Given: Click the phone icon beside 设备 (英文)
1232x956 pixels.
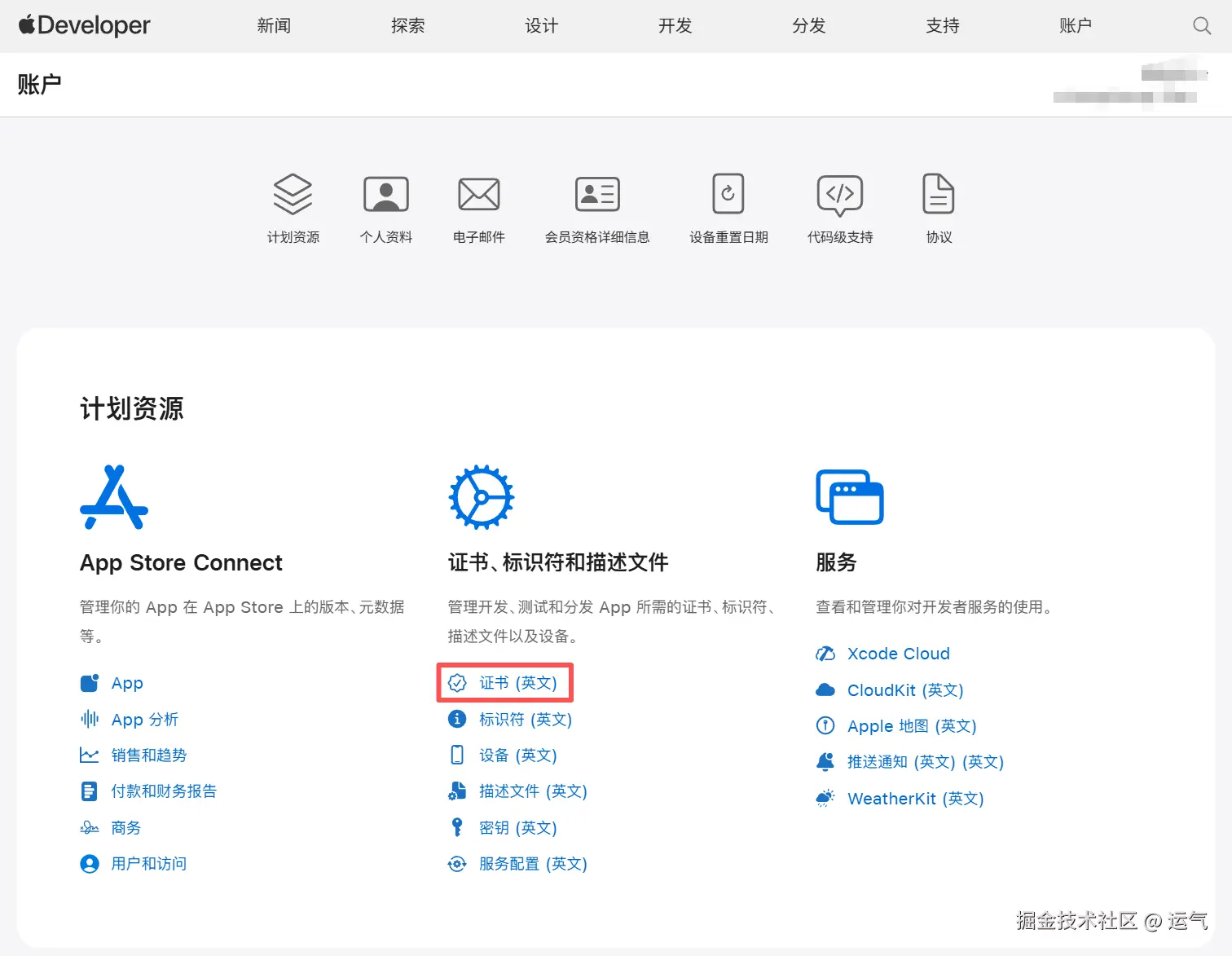Looking at the screenshot, I should click(458, 755).
